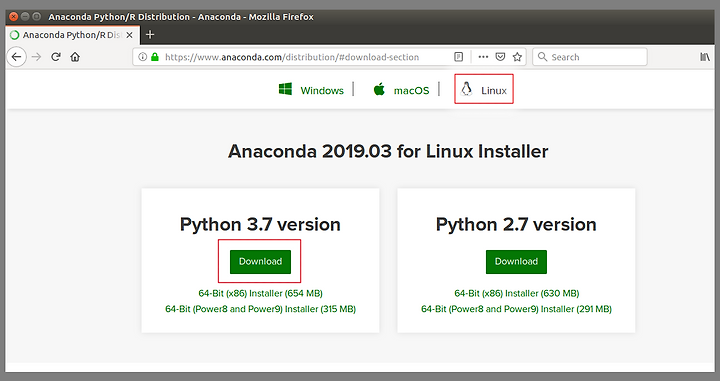Switch to the Windows installer tab
This screenshot has width=720, height=381.
pyautogui.click(x=311, y=90)
